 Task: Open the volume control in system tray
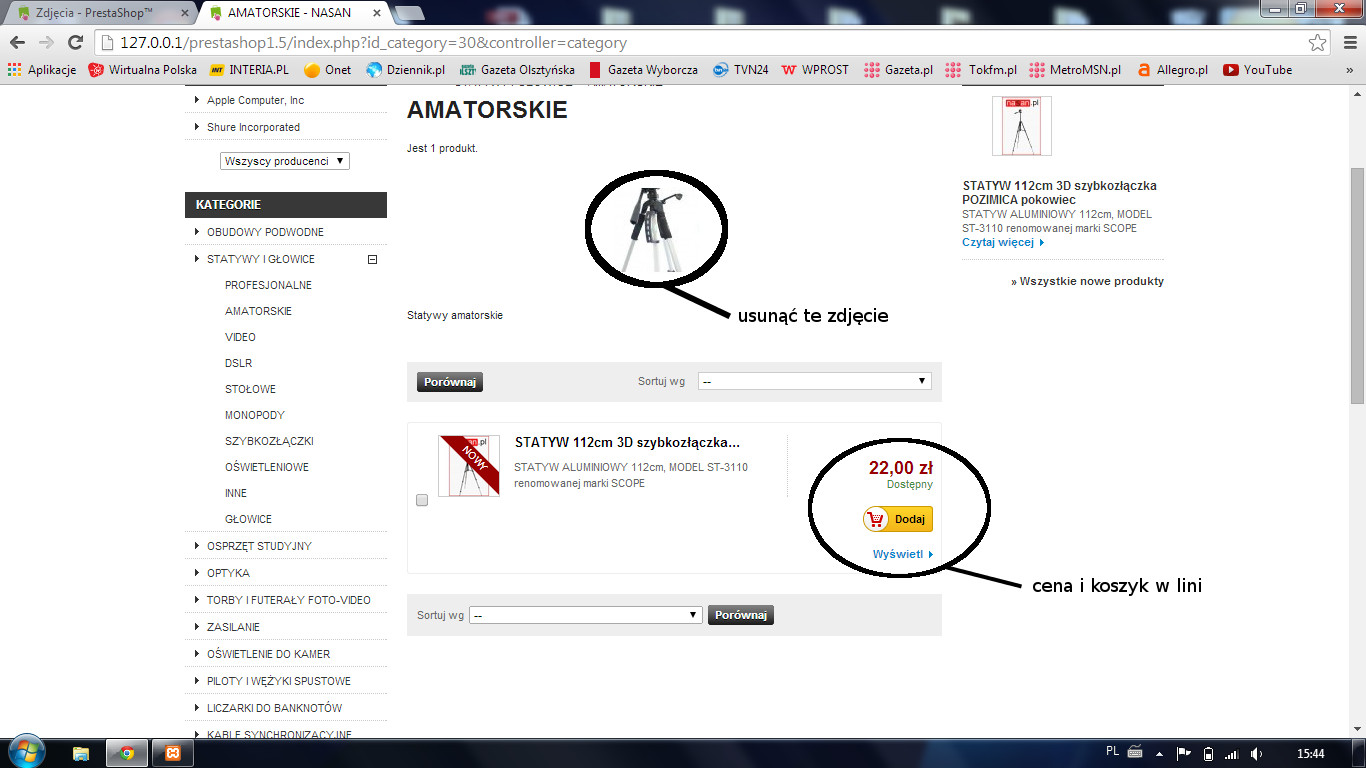pos(1256,753)
